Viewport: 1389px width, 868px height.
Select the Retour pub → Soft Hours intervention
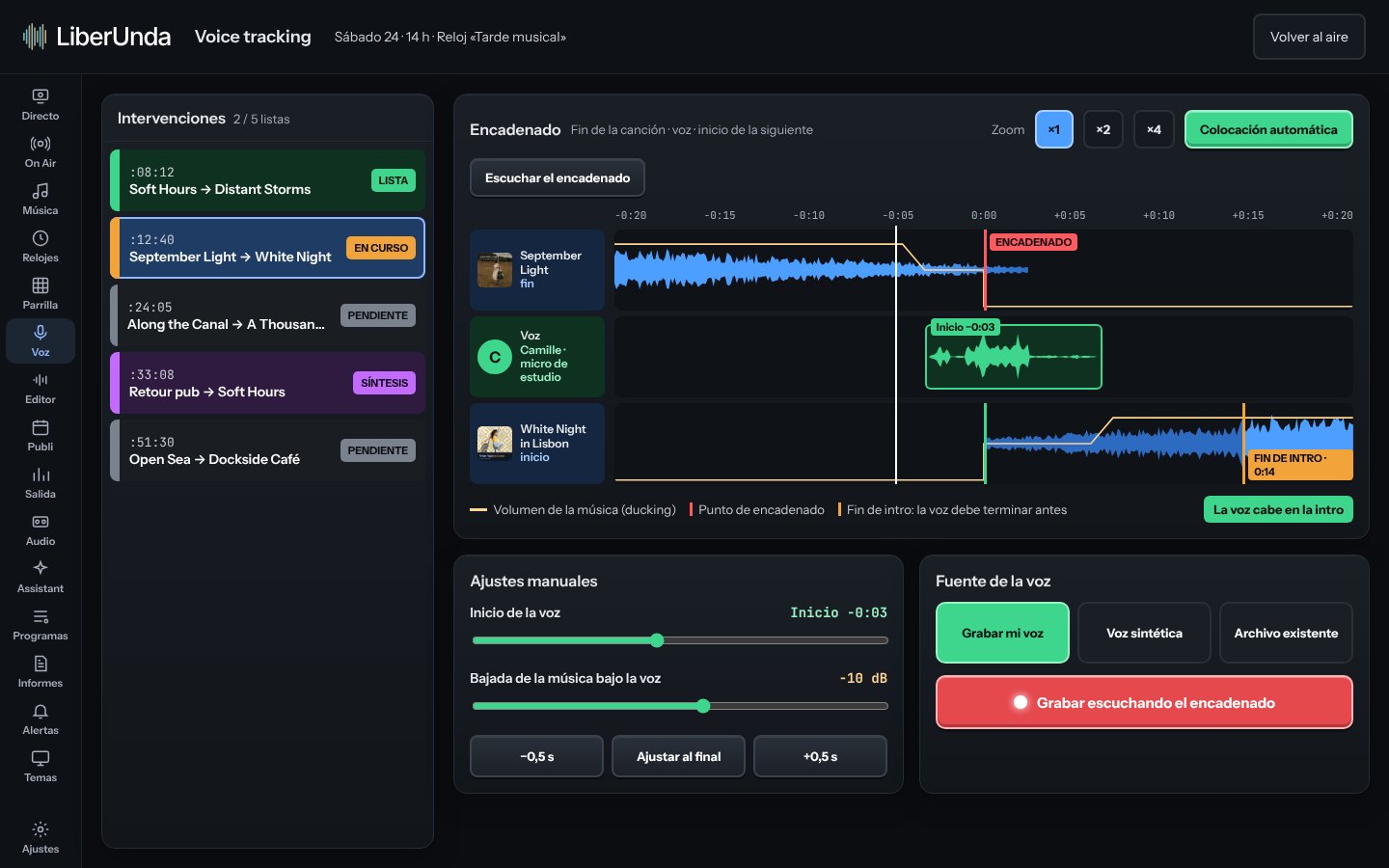coord(267,383)
